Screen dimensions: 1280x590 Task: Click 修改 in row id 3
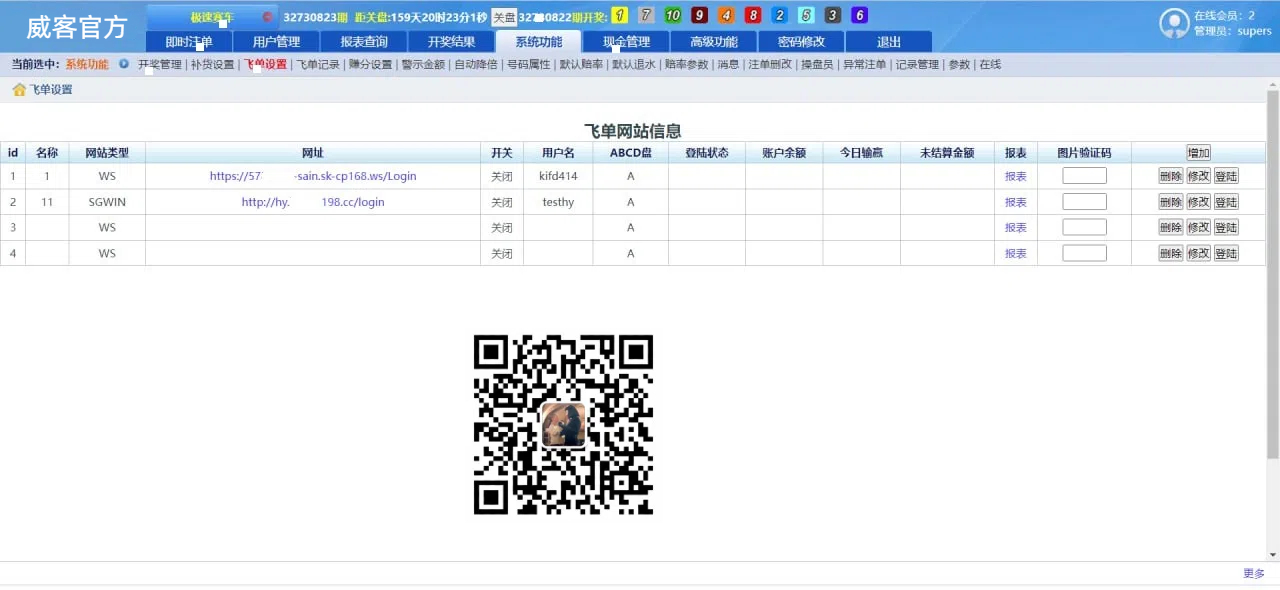click(1198, 228)
